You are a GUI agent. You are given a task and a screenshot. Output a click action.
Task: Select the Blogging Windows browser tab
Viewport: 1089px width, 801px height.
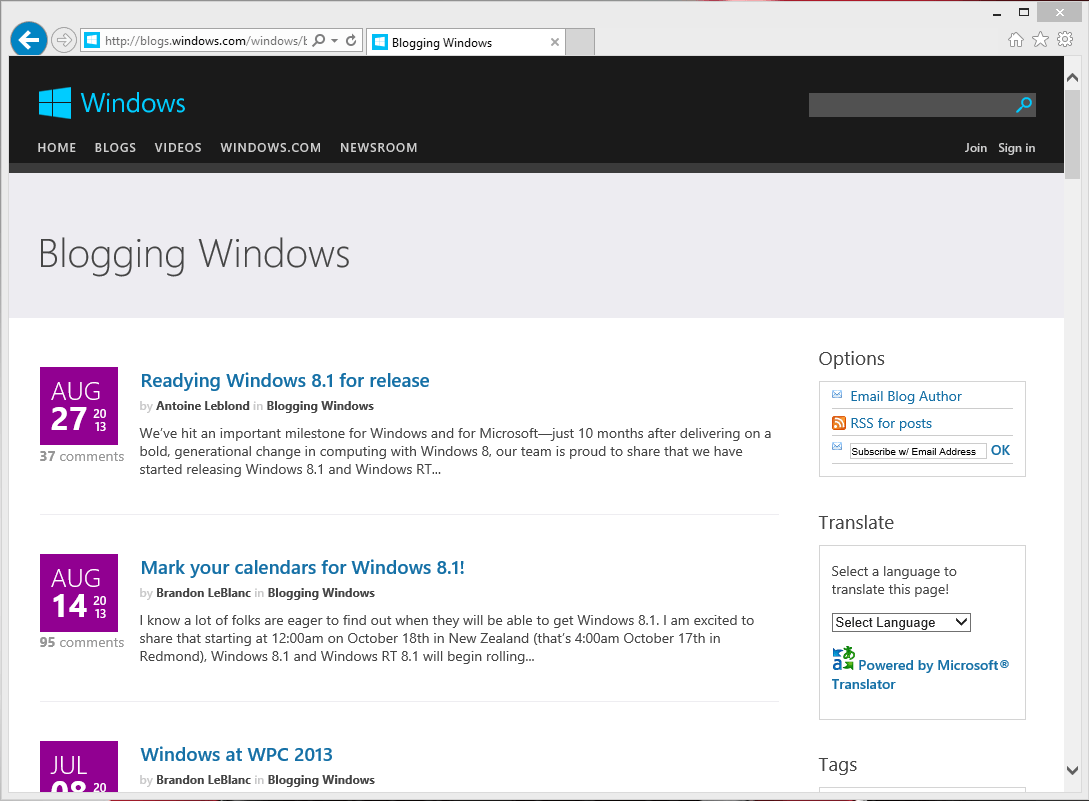coord(466,42)
